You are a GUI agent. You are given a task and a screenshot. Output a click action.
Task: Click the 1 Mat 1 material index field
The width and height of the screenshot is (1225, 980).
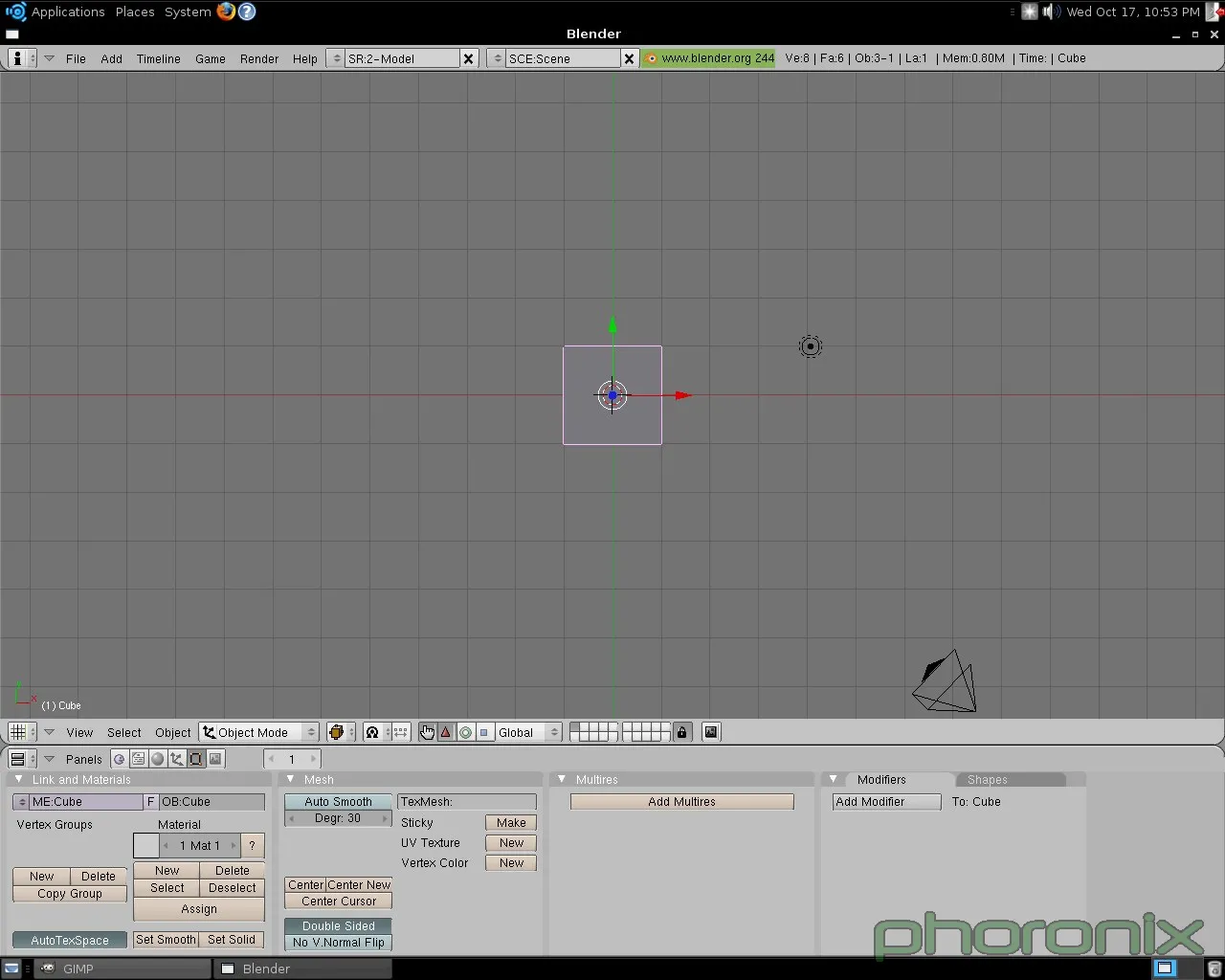200,846
